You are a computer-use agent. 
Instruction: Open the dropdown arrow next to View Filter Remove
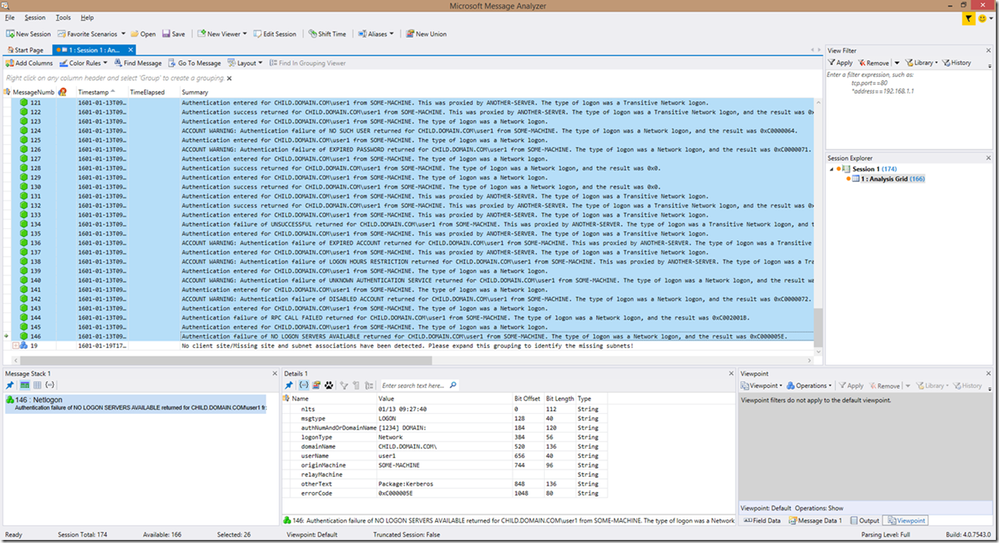point(896,63)
